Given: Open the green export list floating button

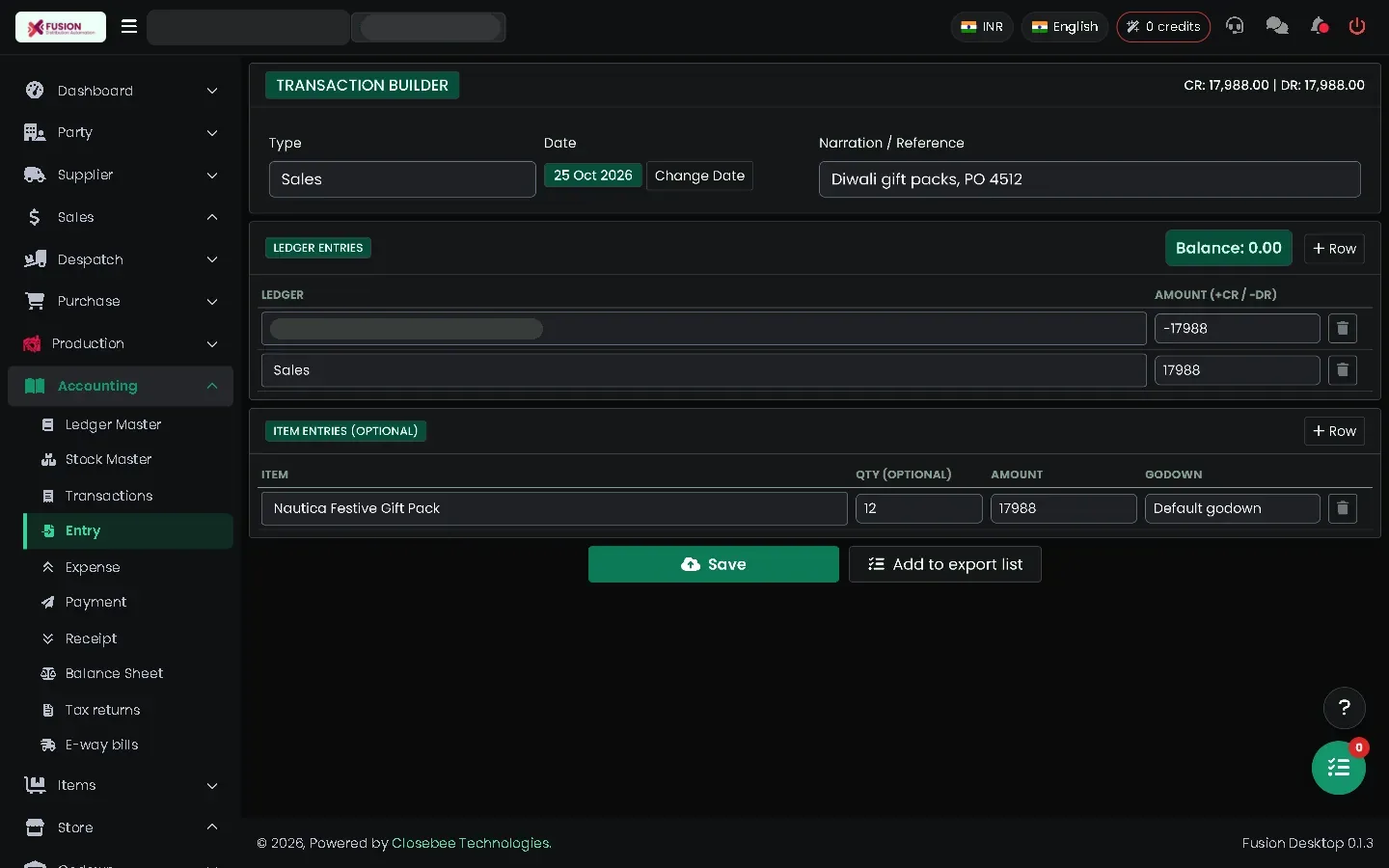Looking at the screenshot, I should point(1339,768).
